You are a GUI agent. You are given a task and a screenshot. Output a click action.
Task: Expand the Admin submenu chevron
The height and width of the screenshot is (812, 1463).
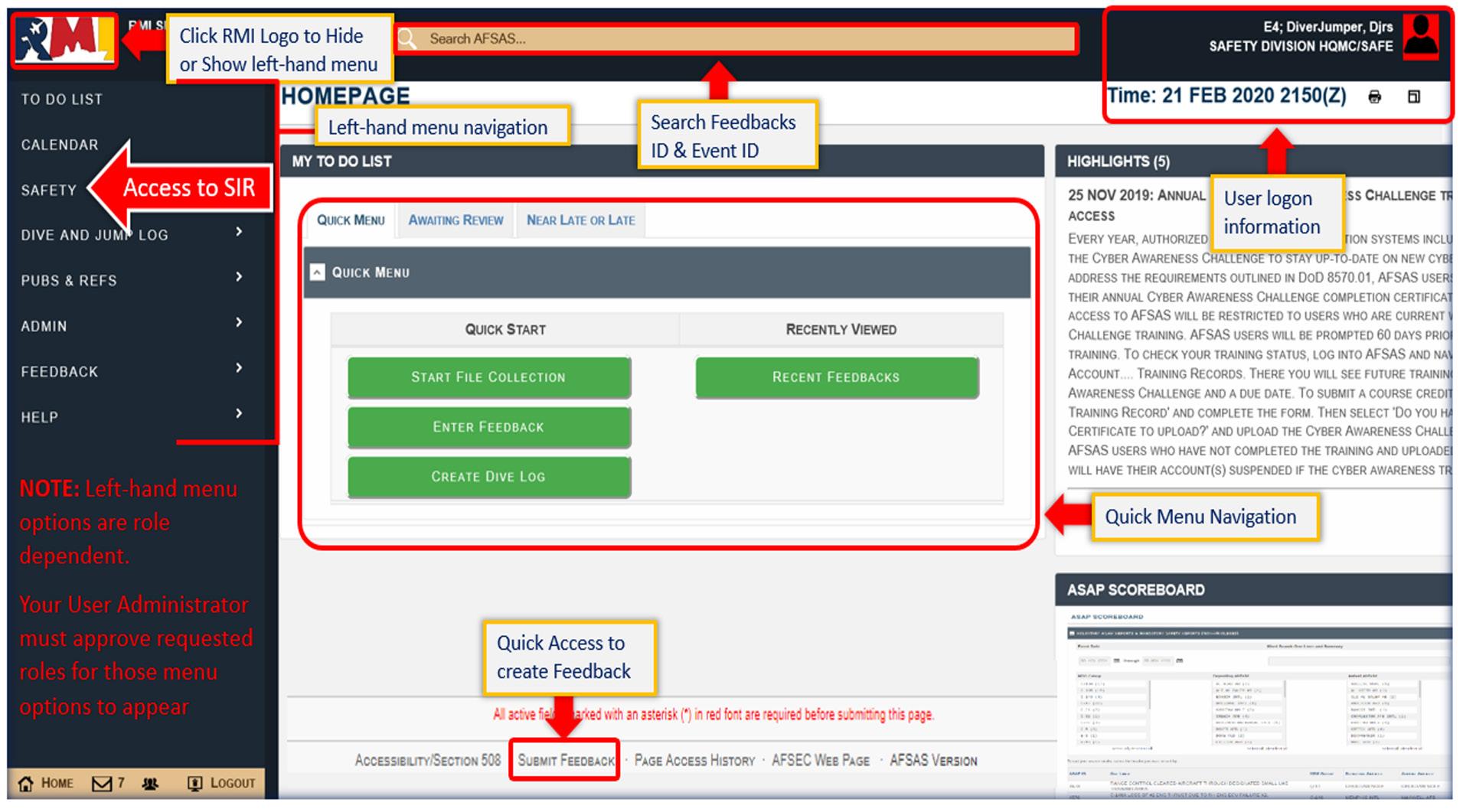240,322
